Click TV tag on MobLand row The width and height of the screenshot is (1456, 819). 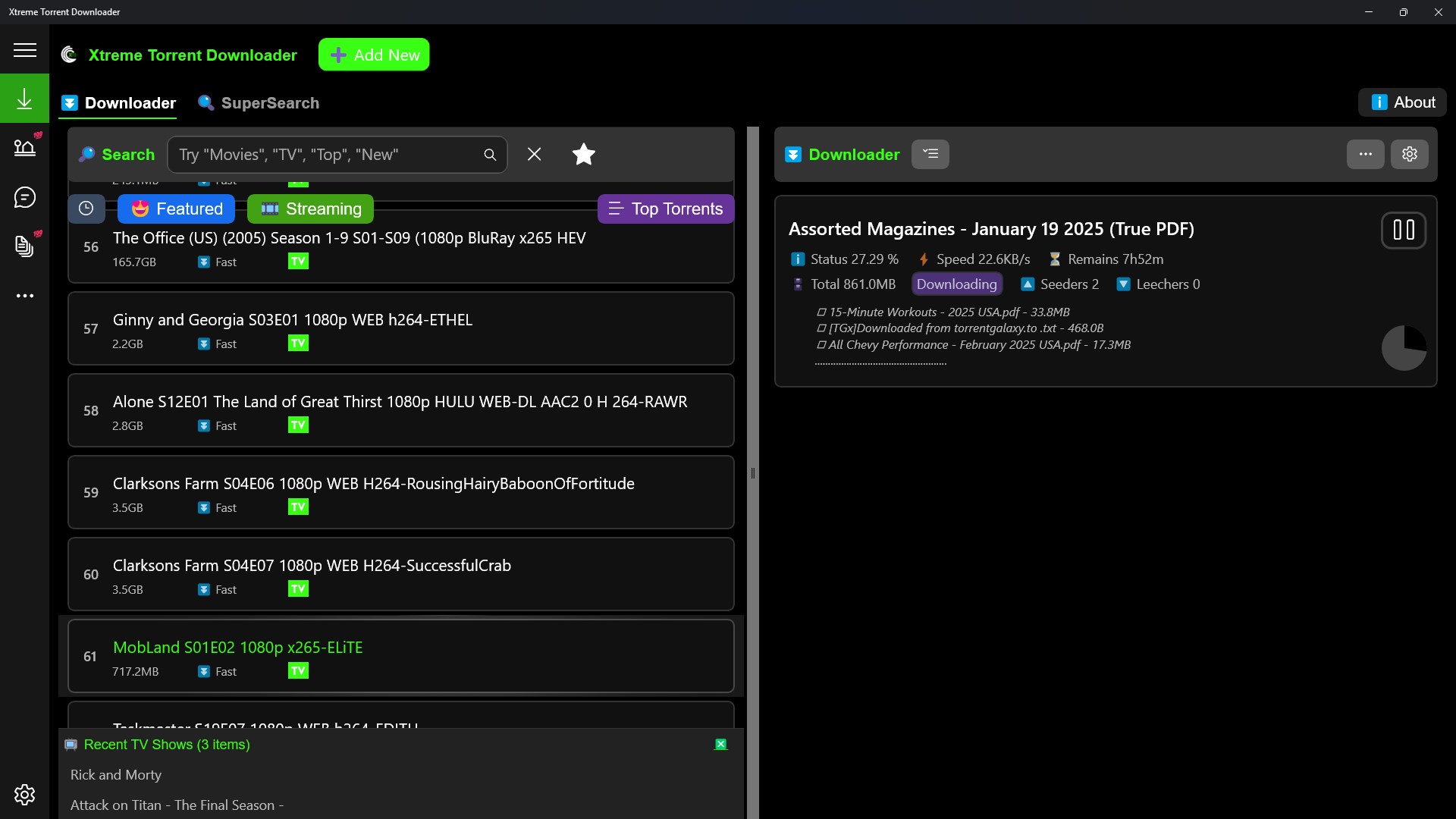pyautogui.click(x=298, y=671)
